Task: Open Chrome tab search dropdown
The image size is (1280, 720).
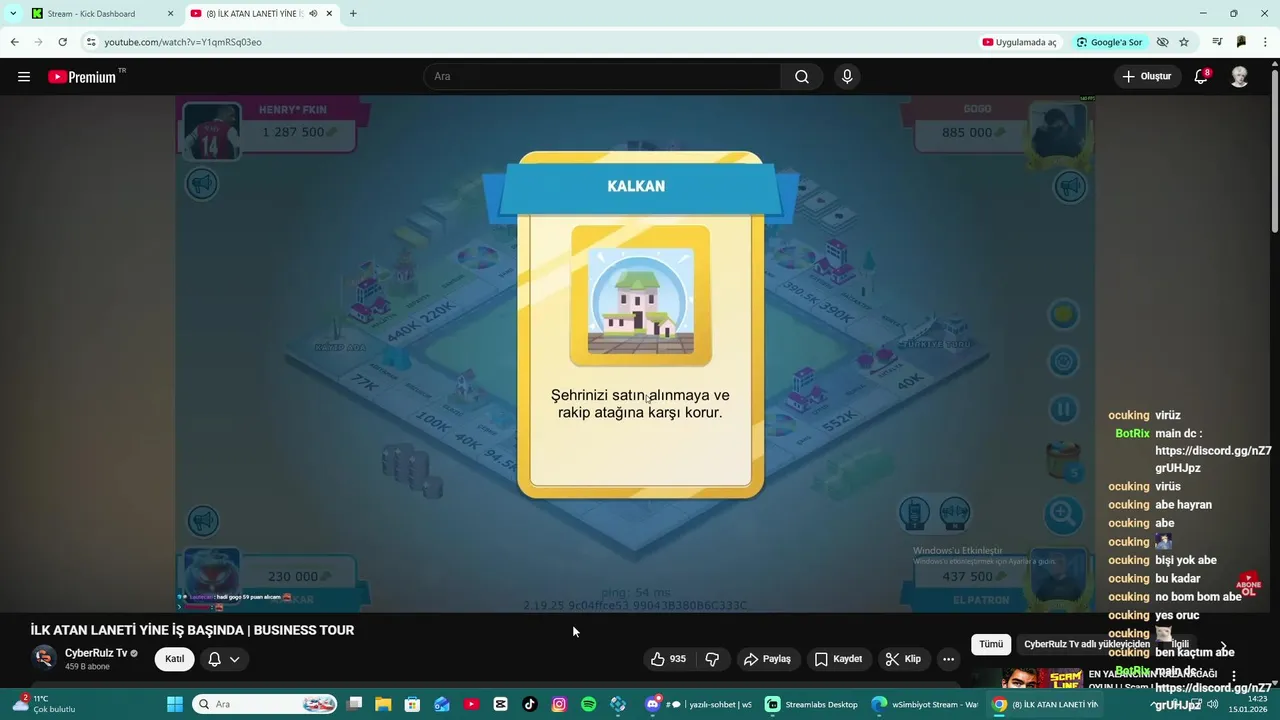Action: tap(13, 14)
